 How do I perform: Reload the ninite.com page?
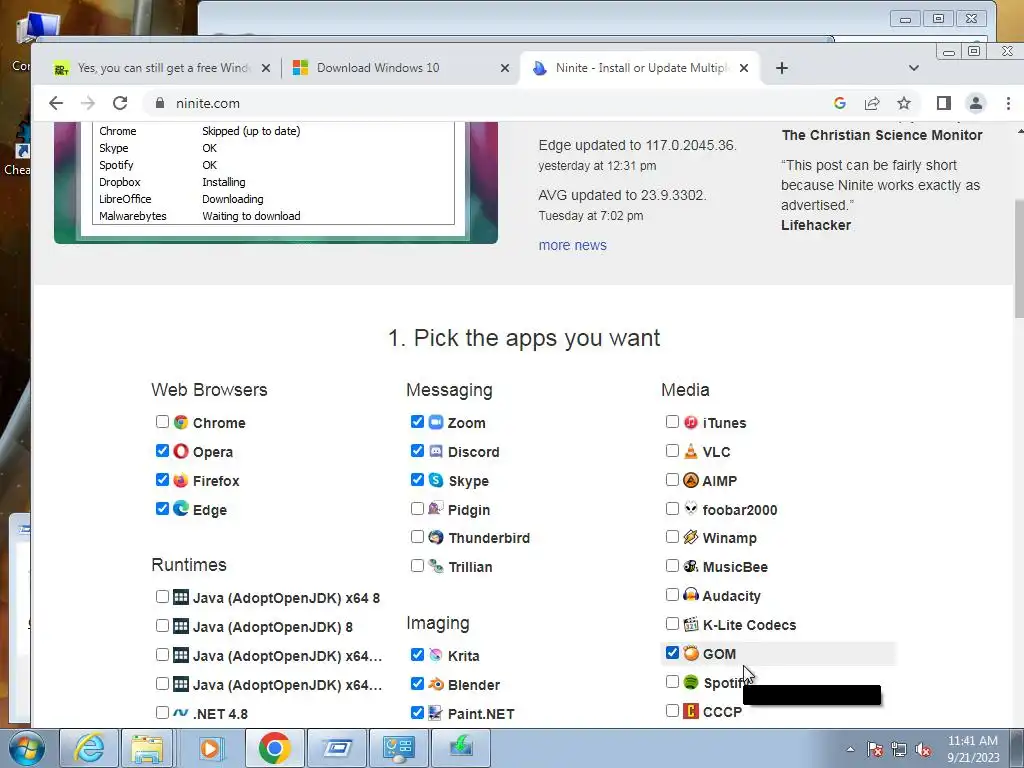point(120,103)
